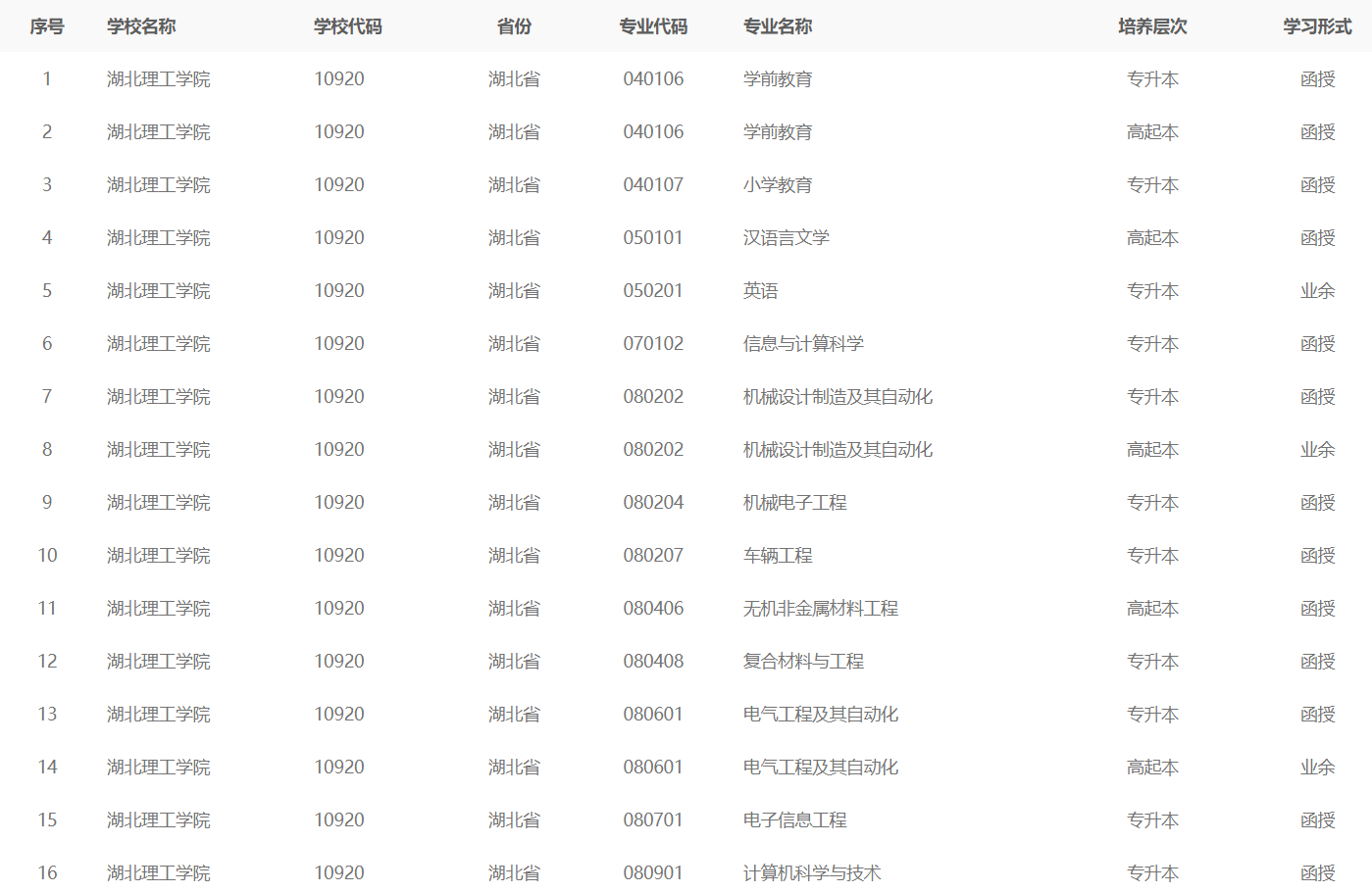Click the 学校名称 column header
The width and height of the screenshot is (1372, 893).
[x=141, y=26]
